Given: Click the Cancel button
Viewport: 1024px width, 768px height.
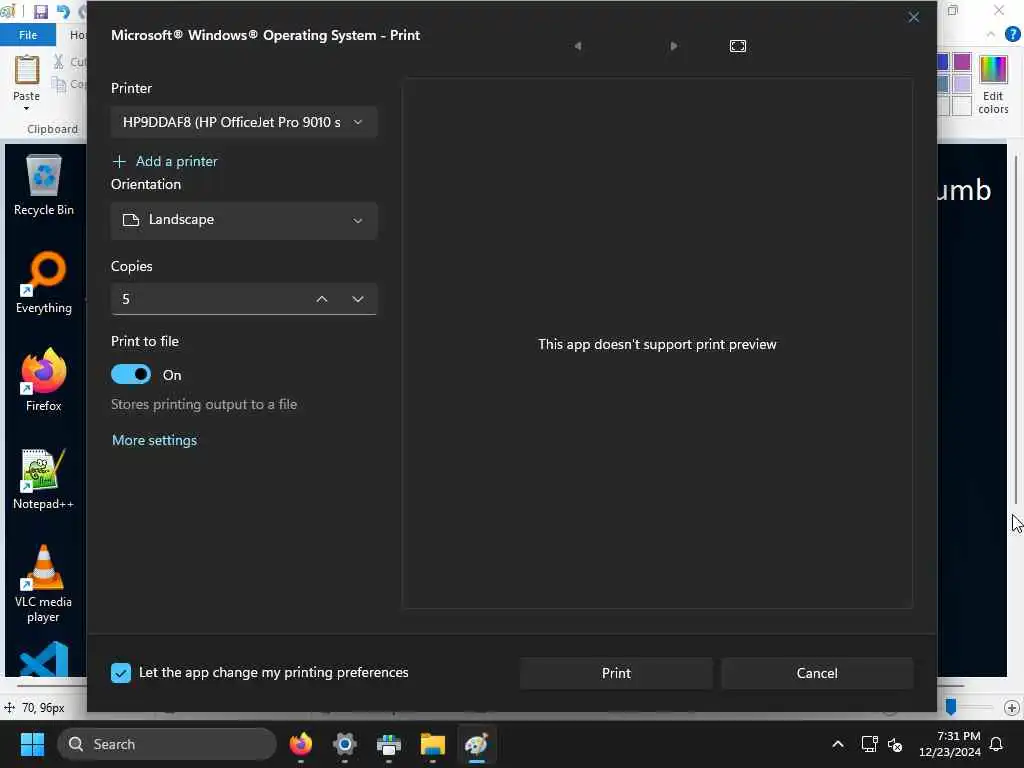Looking at the screenshot, I should pyautogui.click(x=816, y=673).
